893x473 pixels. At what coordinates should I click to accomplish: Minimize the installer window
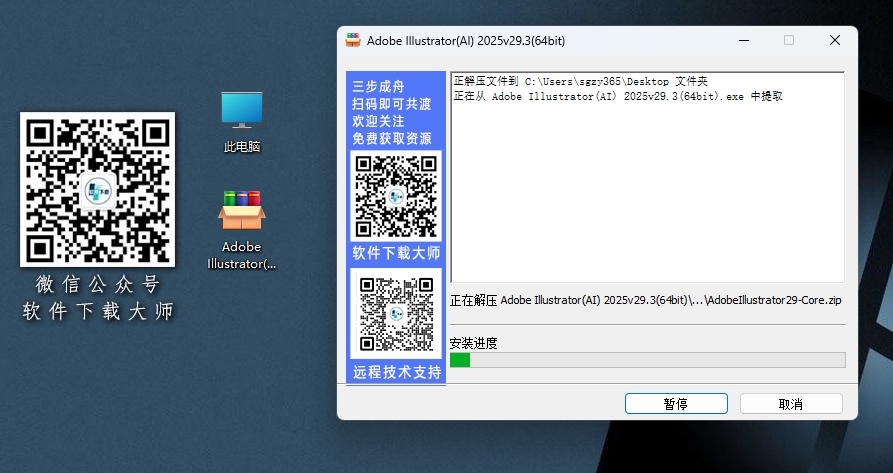[x=744, y=40]
